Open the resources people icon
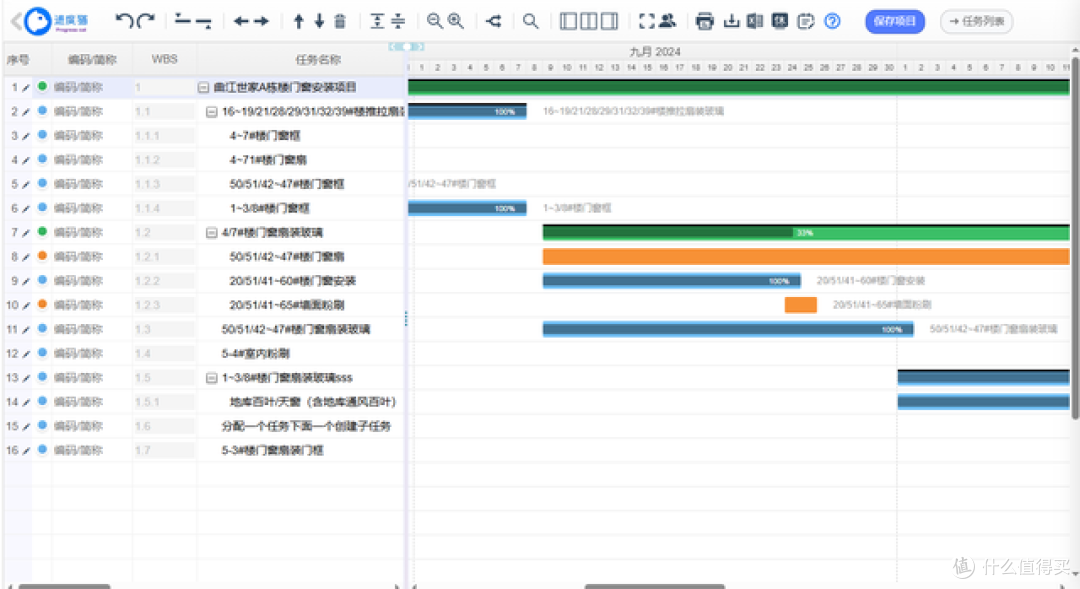1080x589 pixels. click(667, 21)
